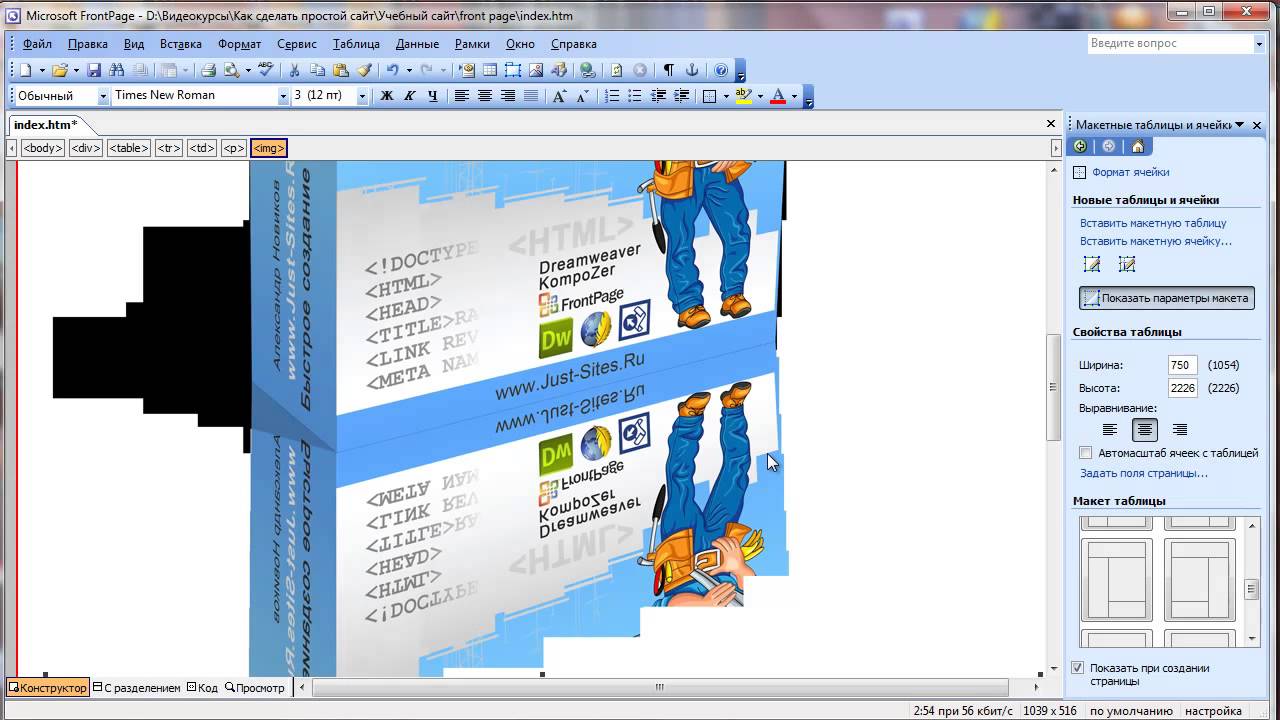Click 'Задать поля страницы...' link

click(x=1144, y=473)
